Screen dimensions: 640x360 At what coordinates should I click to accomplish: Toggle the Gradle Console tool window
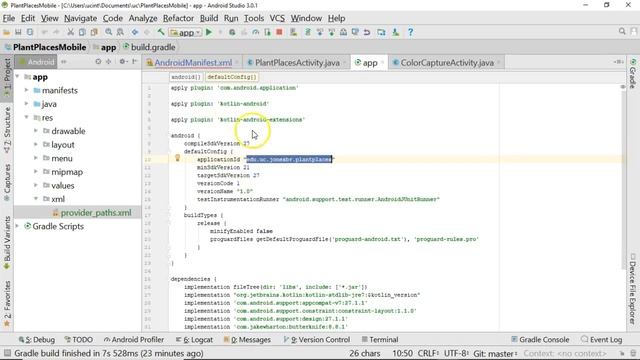(540, 340)
